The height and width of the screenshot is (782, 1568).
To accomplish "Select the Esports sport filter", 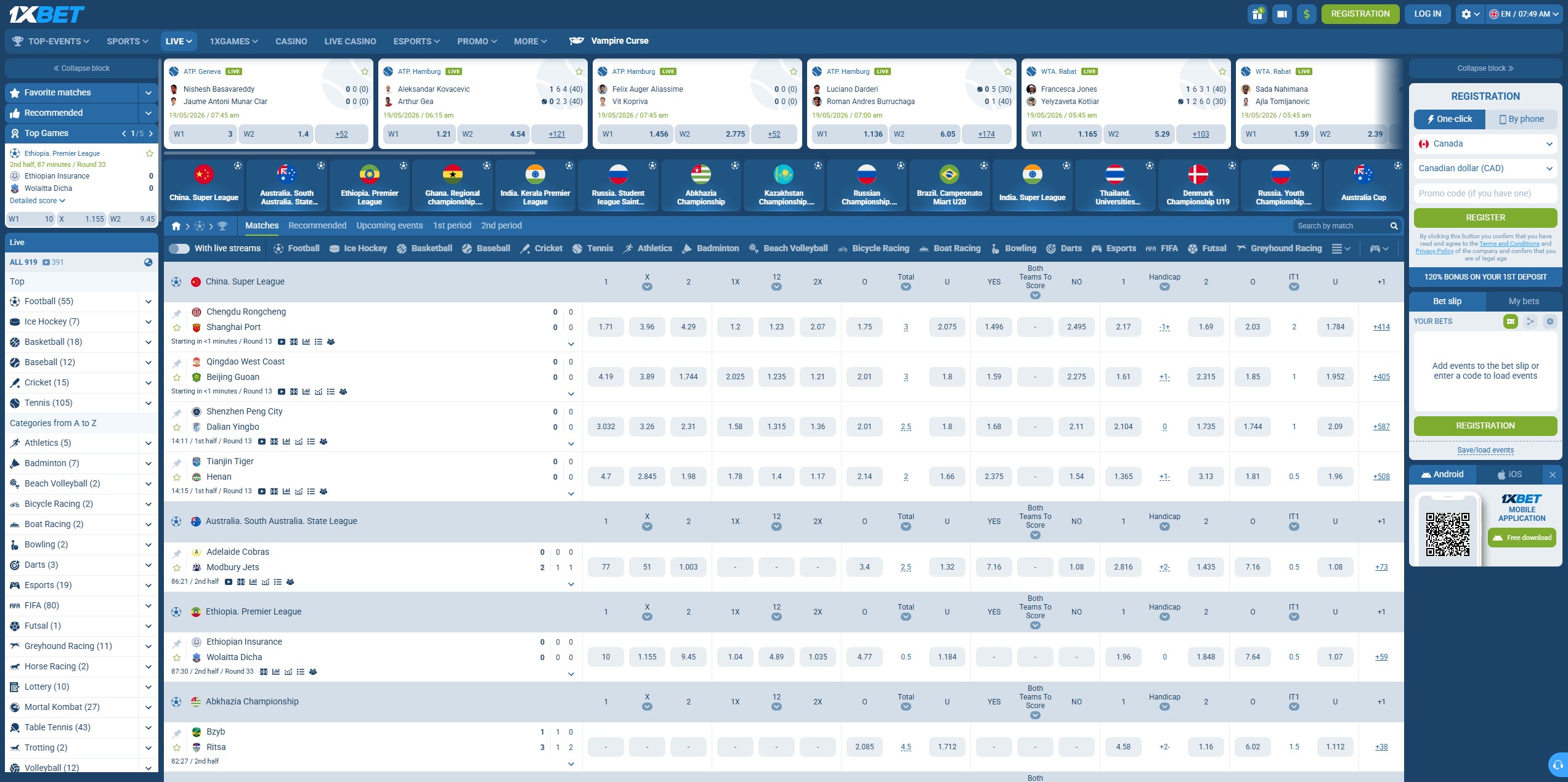I will (x=1114, y=248).
